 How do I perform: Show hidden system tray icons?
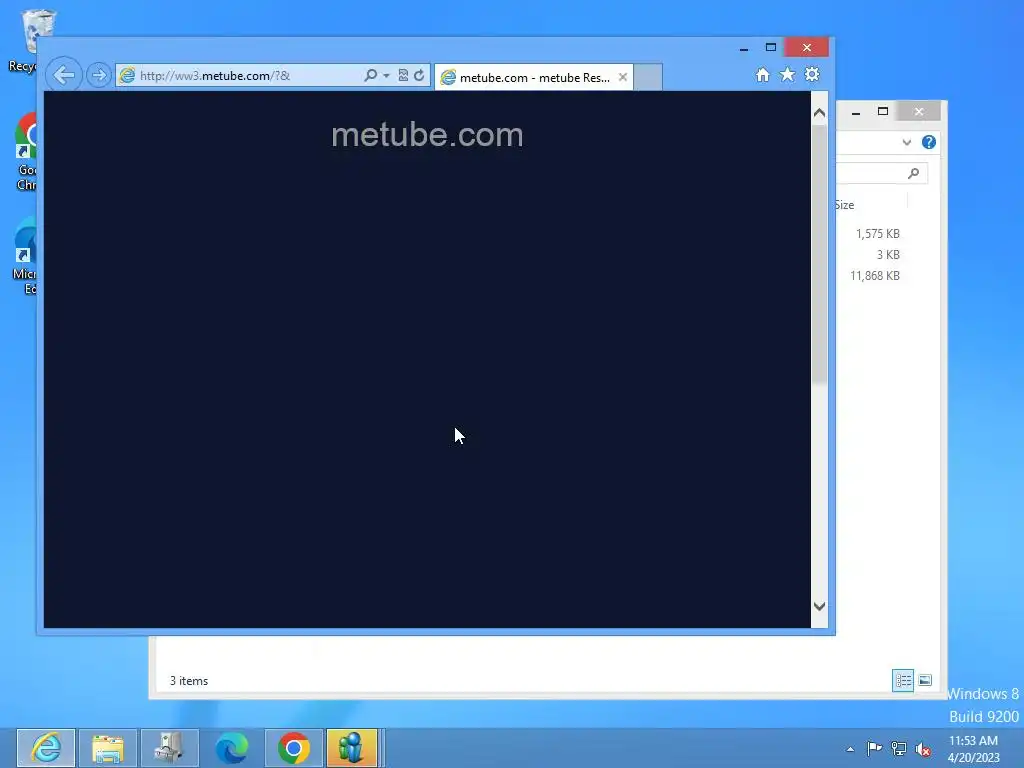850,749
